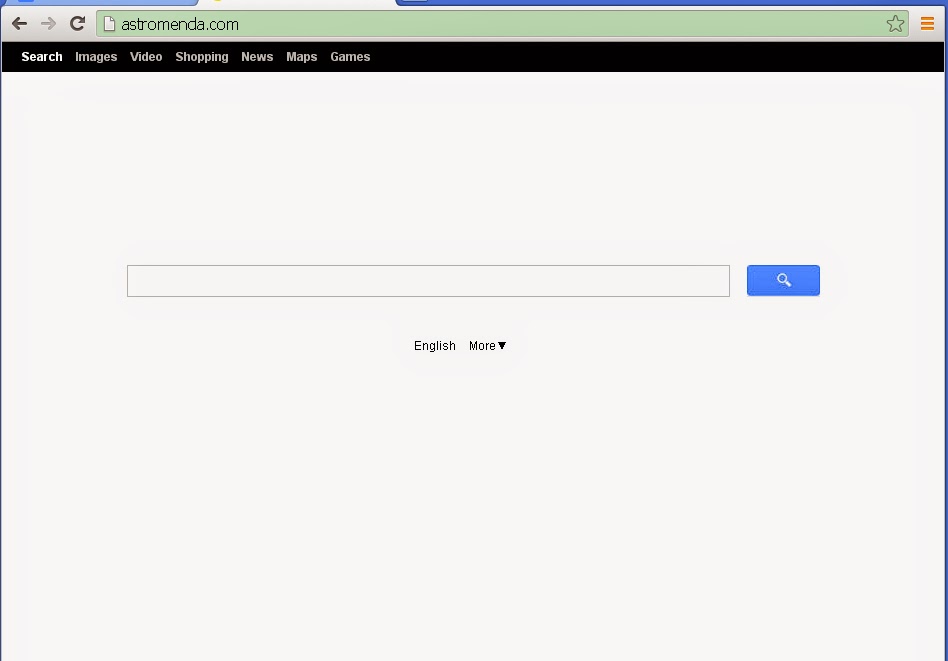
Task: Reload the astromenda.com page
Action: [77, 24]
